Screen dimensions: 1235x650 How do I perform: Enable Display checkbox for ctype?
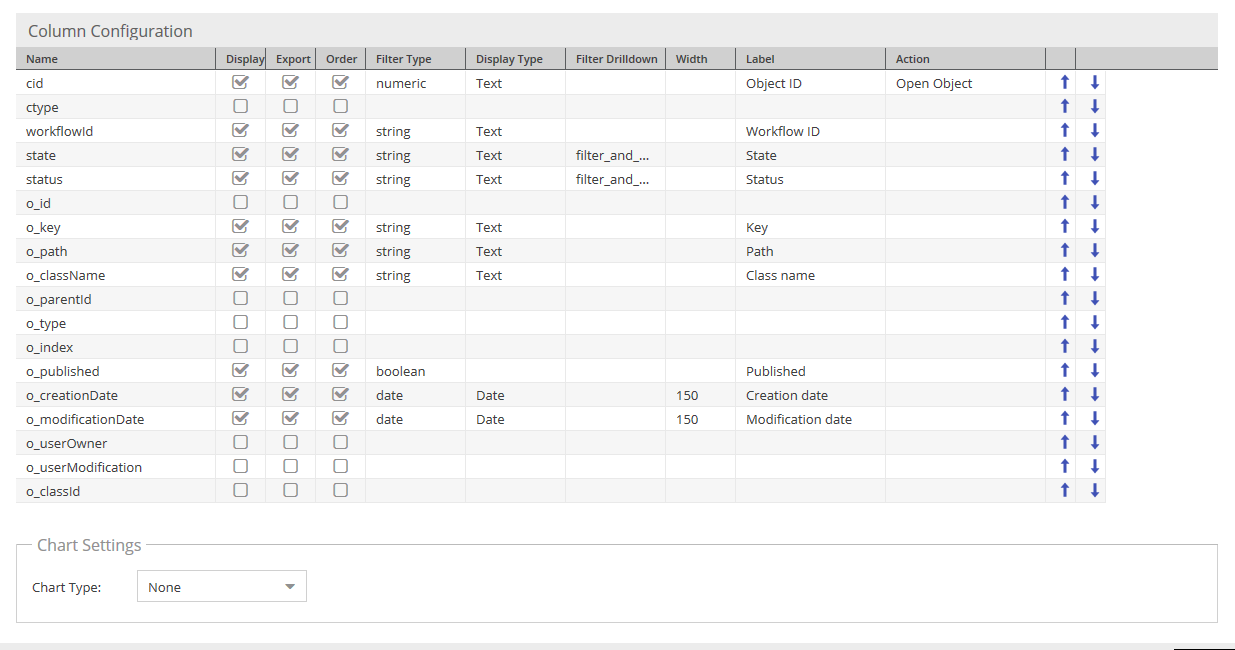click(x=240, y=106)
